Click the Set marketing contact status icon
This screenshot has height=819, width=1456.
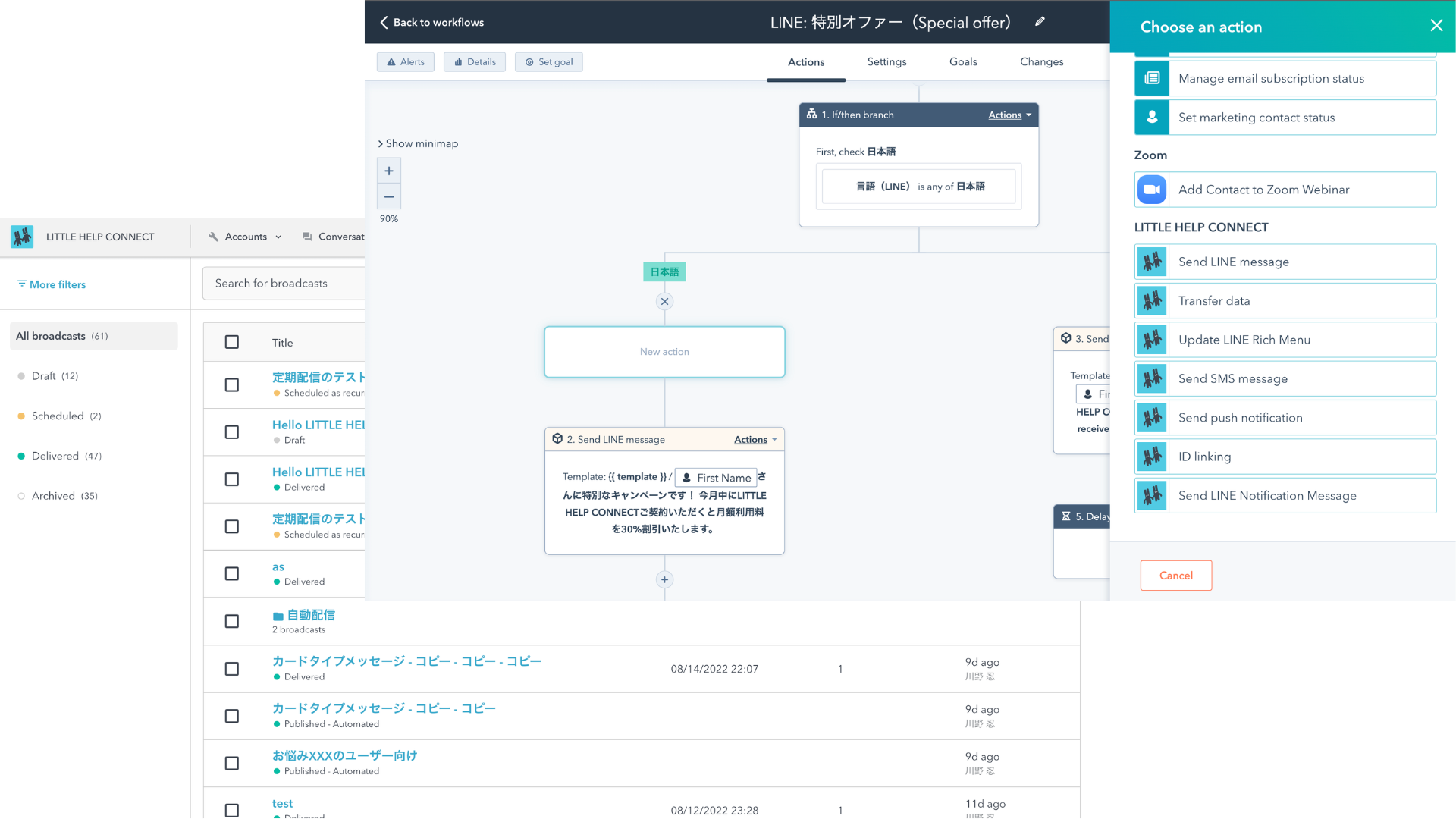coord(1152,118)
